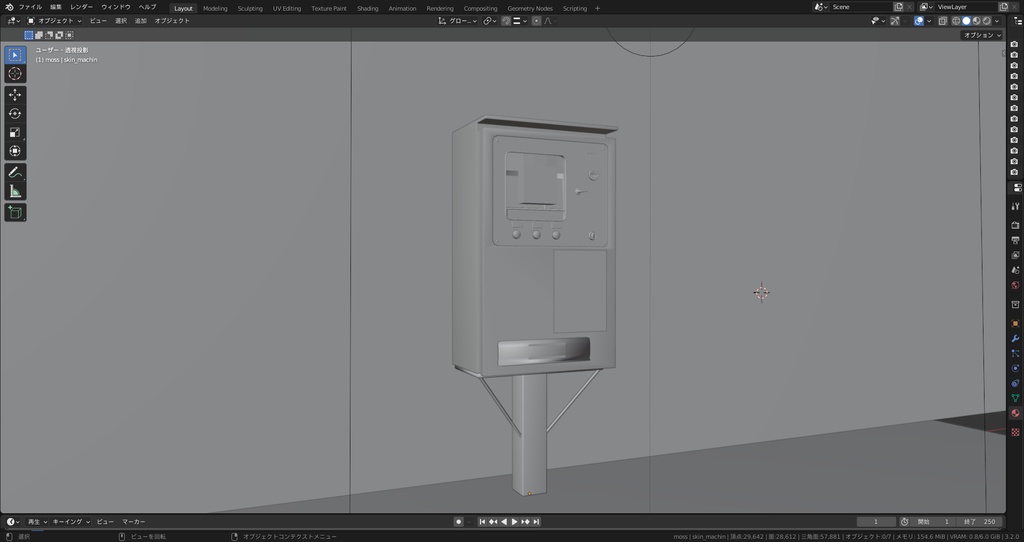Expand the オプション dropdown

pyautogui.click(x=981, y=35)
